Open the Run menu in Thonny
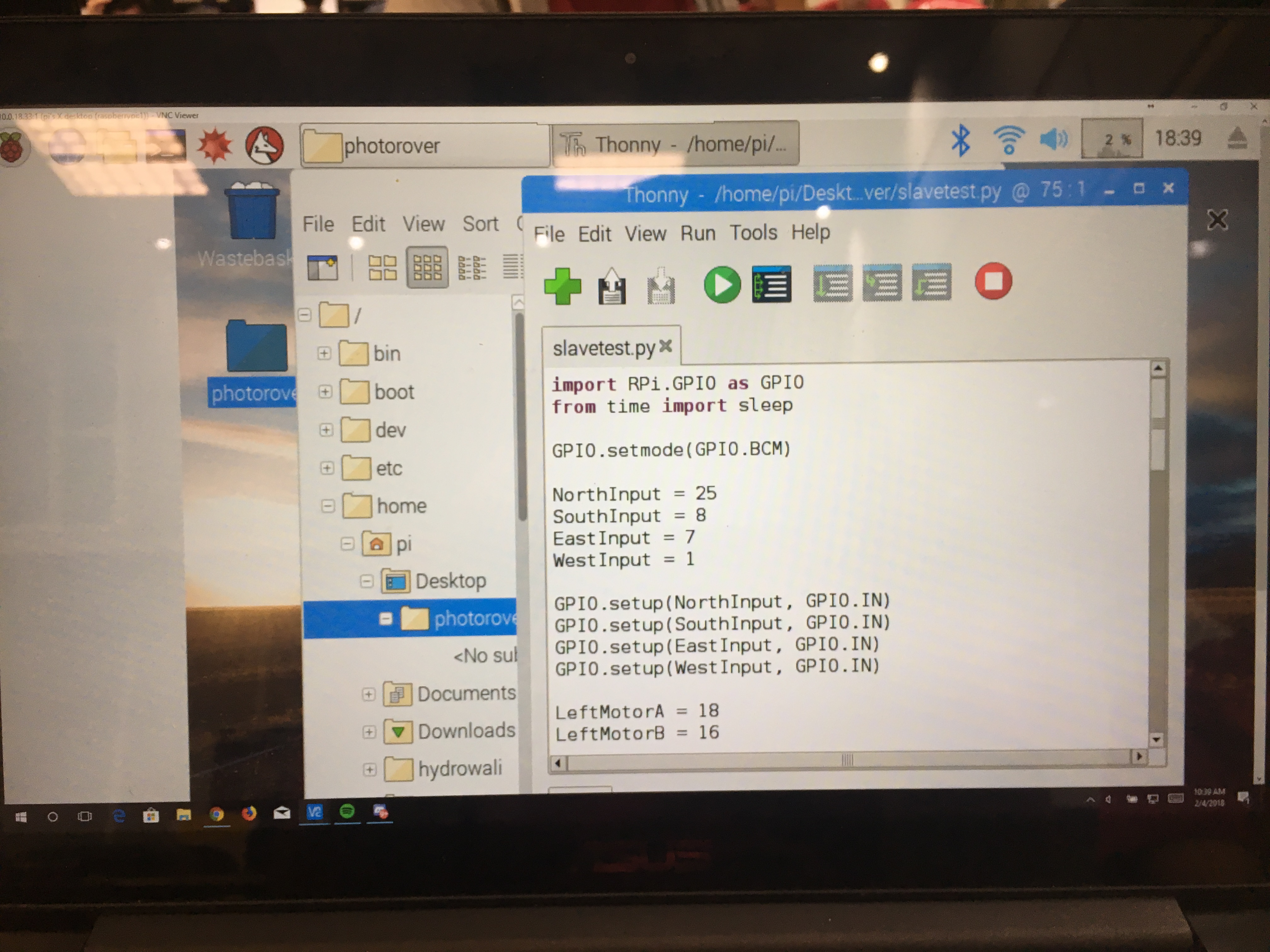 point(698,234)
